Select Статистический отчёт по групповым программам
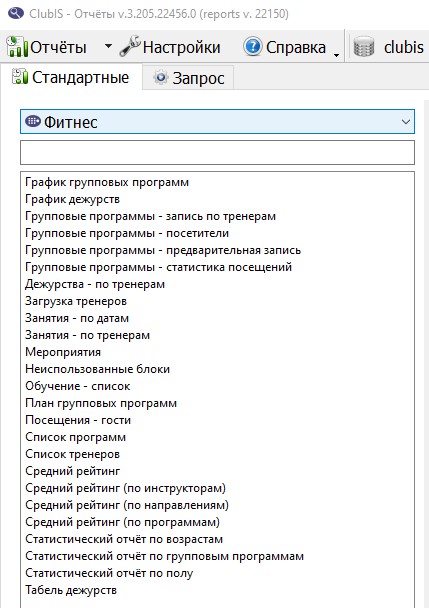This screenshot has width=429, height=608. click(164, 557)
